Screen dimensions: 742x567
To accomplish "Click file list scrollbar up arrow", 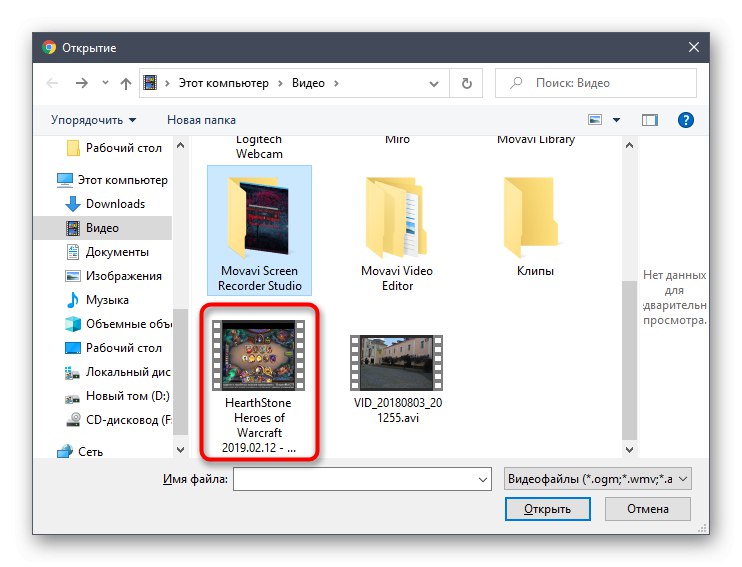I will click(x=629, y=146).
